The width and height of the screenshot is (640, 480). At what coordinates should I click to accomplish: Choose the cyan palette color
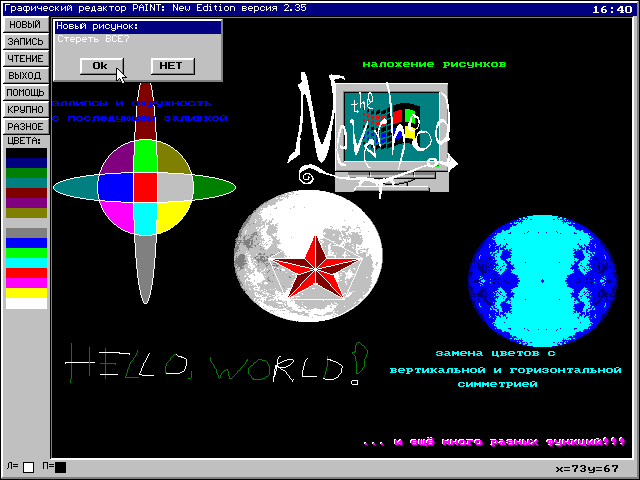pyautogui.click(x=26, y=263)
